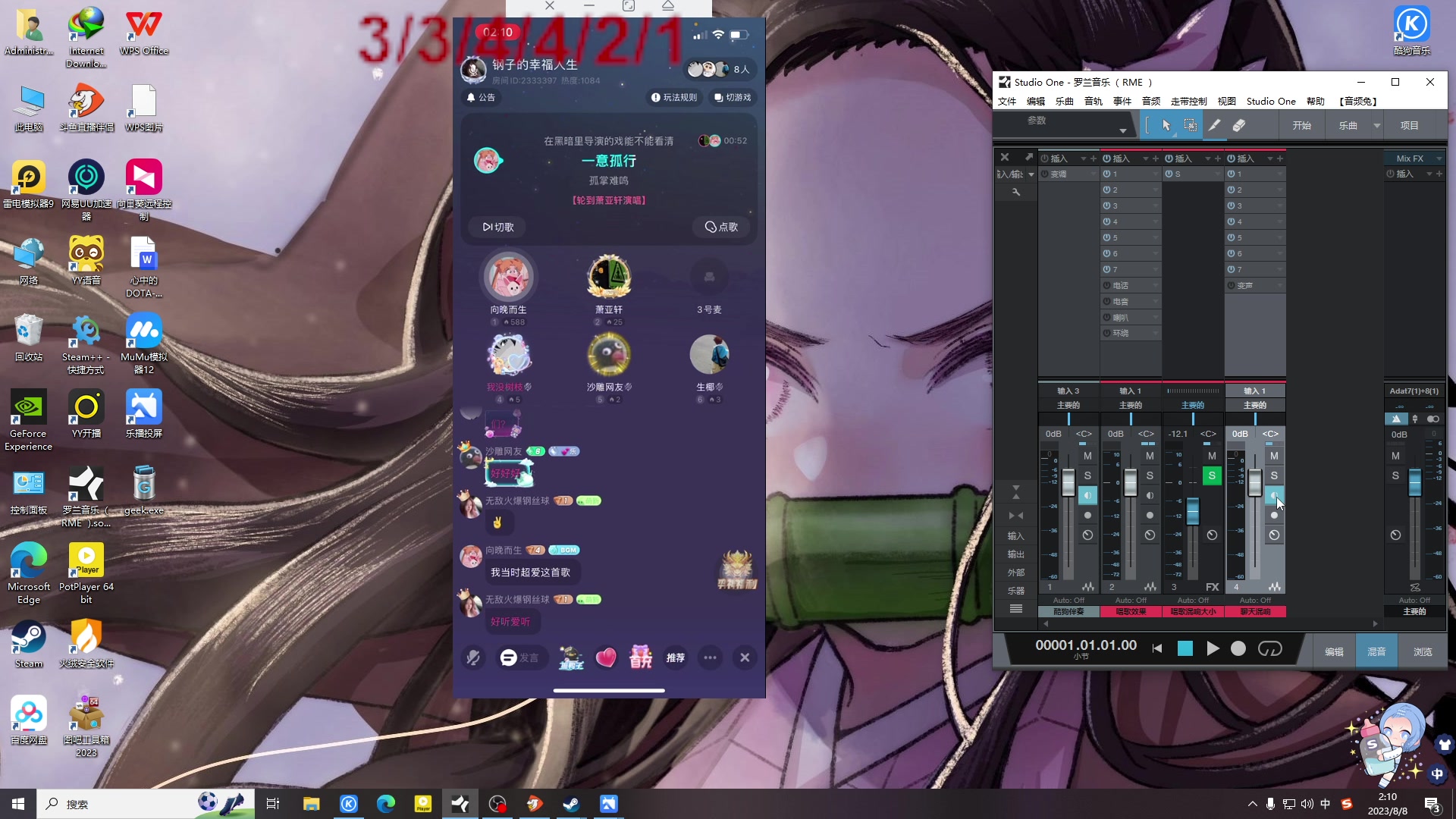Viewport: 1456px width, 819px height.
Task: Switch to the 浏览 tab
Action: pyautogui.click(x=1423, y=651)
